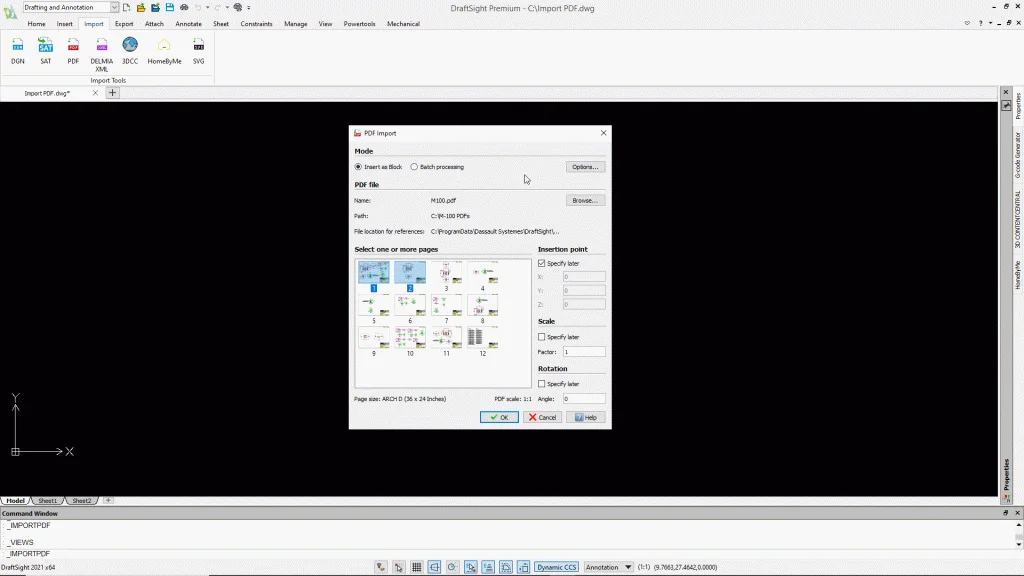Screen dimensions: 1024x576
Task: Expand the Annotation scale dropdown
Action: [609, 567]
